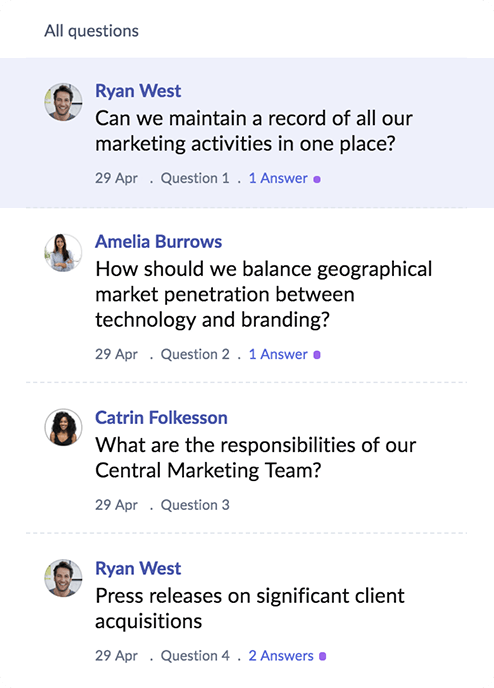Screen dimensions: 494x688
Task: View 2 Answers for Question 4
Action: point(281,656)
